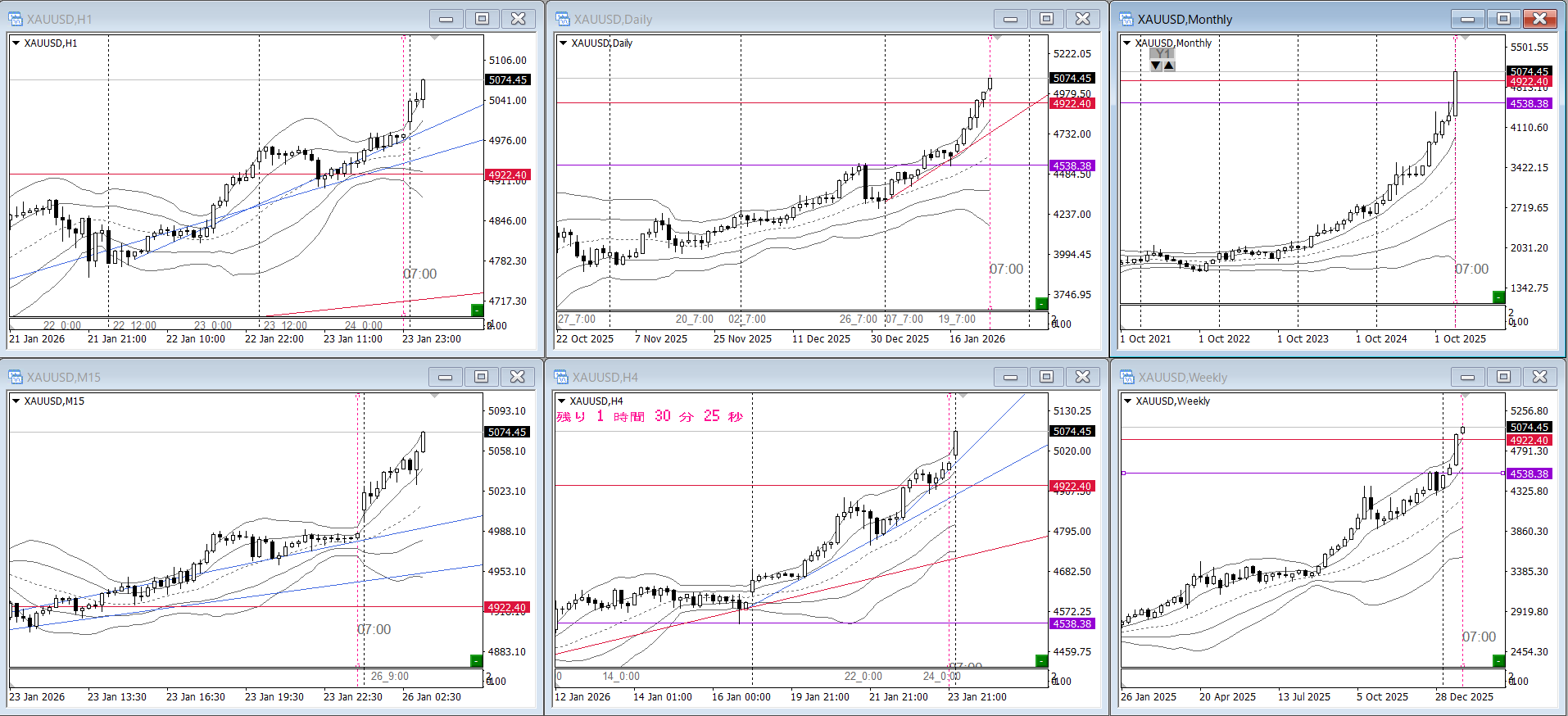The height and width of the screenshot is (716, 1568).
Task: Open the XAUUSD,Weekly chart dropdown triangle
Action: [1128, 401]
